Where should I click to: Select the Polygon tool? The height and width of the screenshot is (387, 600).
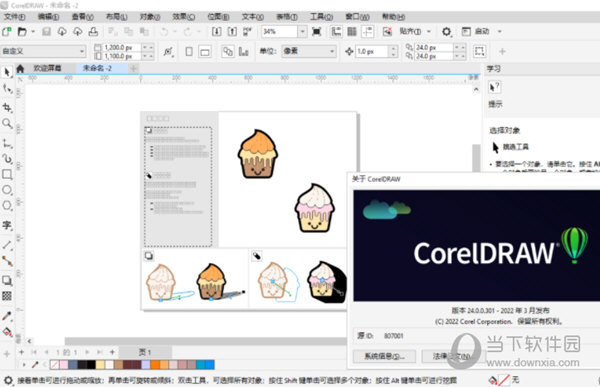pyautogui.click(x=7, y=206)
